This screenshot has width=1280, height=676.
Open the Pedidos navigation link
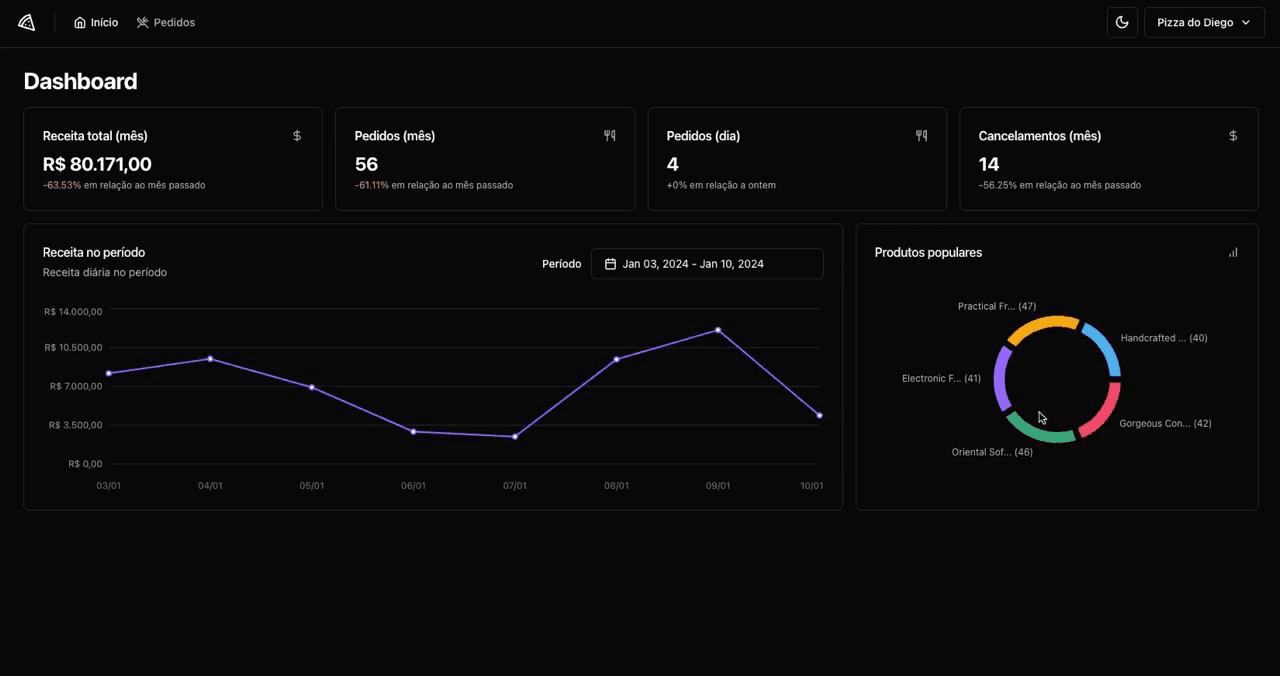(165, 22)
